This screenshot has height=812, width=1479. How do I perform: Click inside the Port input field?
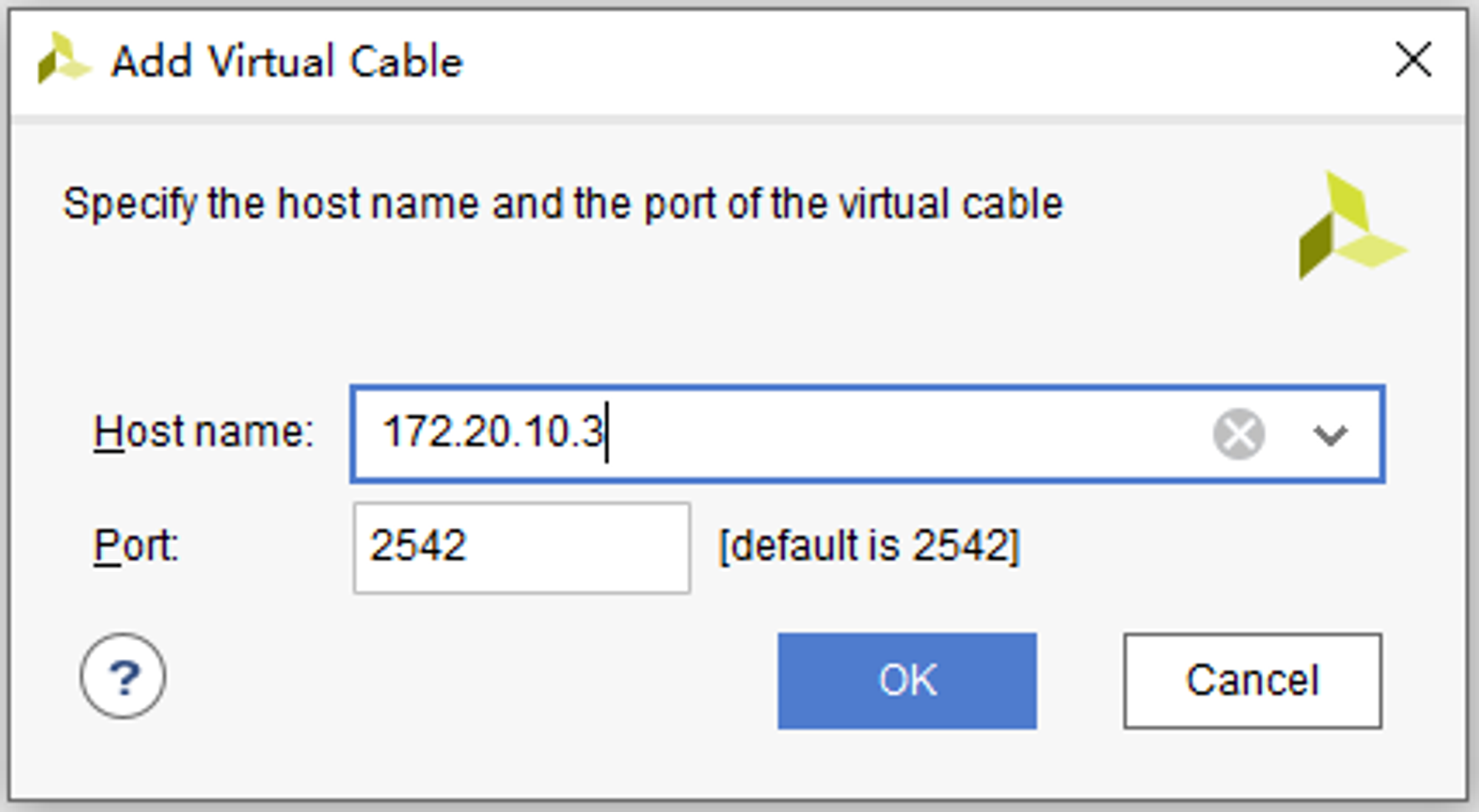click(522, 547)
